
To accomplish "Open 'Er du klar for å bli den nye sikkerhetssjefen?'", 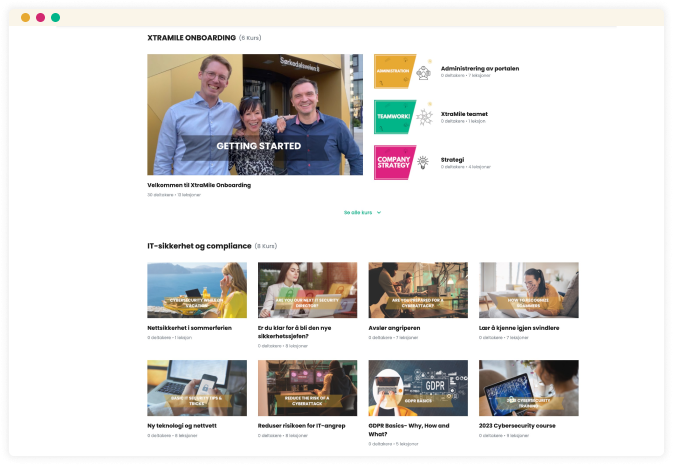I will tap(294, 332).
